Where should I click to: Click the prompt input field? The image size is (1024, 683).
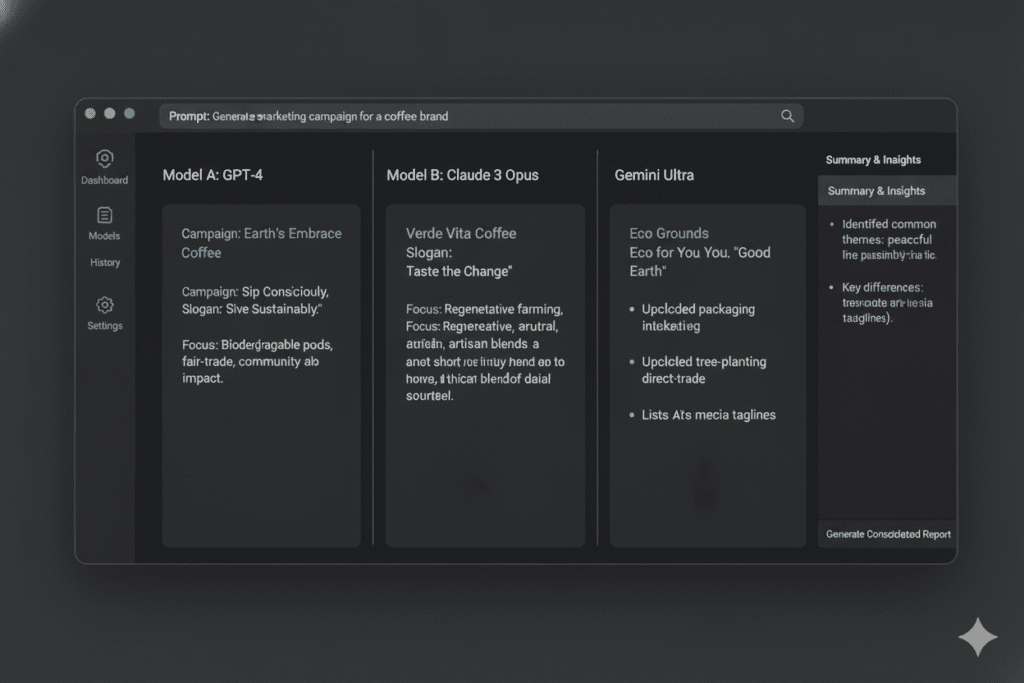pos(450,115)
